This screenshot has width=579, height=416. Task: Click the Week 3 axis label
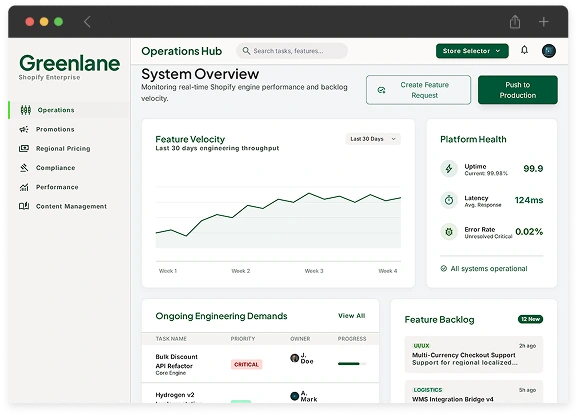click(314, 271)
